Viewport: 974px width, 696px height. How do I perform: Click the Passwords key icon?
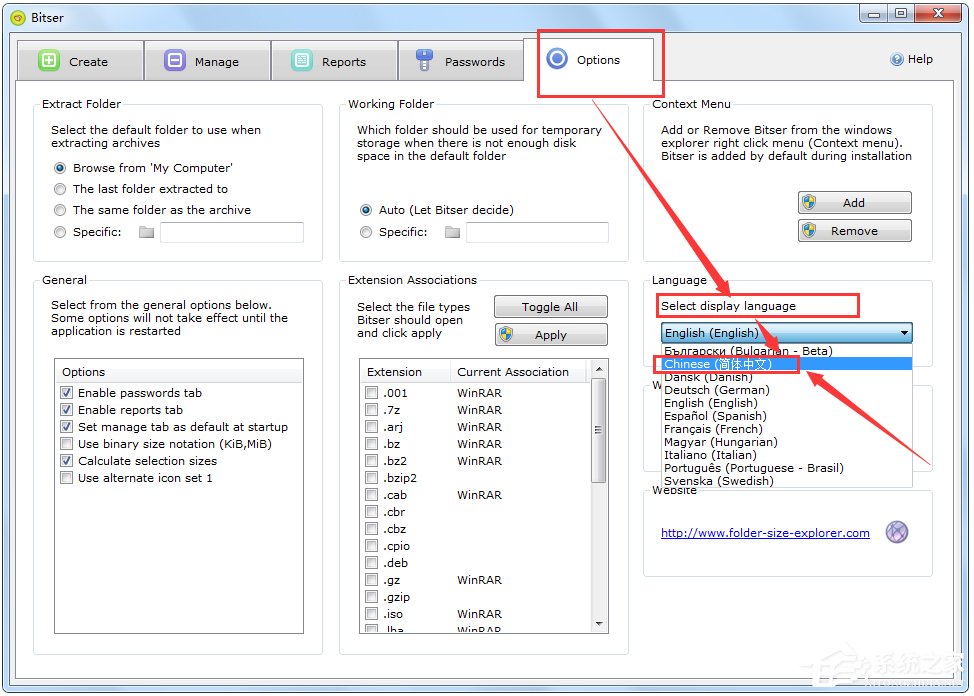[424, 60]
